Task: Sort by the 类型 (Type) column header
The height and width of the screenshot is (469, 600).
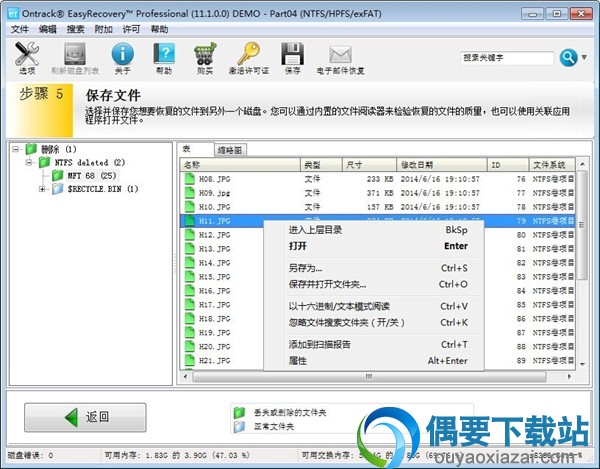Action: 321,165
